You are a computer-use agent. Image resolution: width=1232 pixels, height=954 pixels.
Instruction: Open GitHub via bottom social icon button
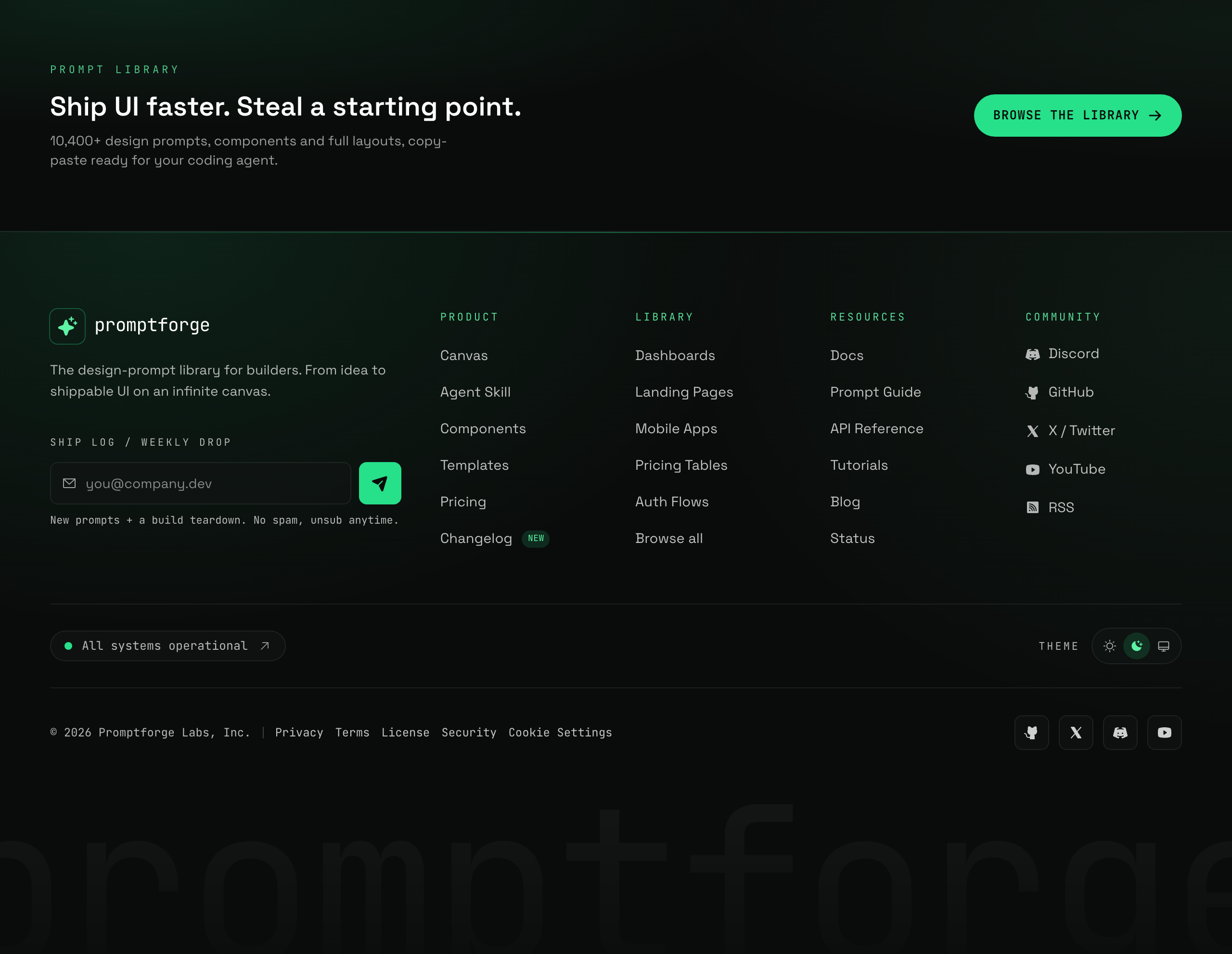1031,732
